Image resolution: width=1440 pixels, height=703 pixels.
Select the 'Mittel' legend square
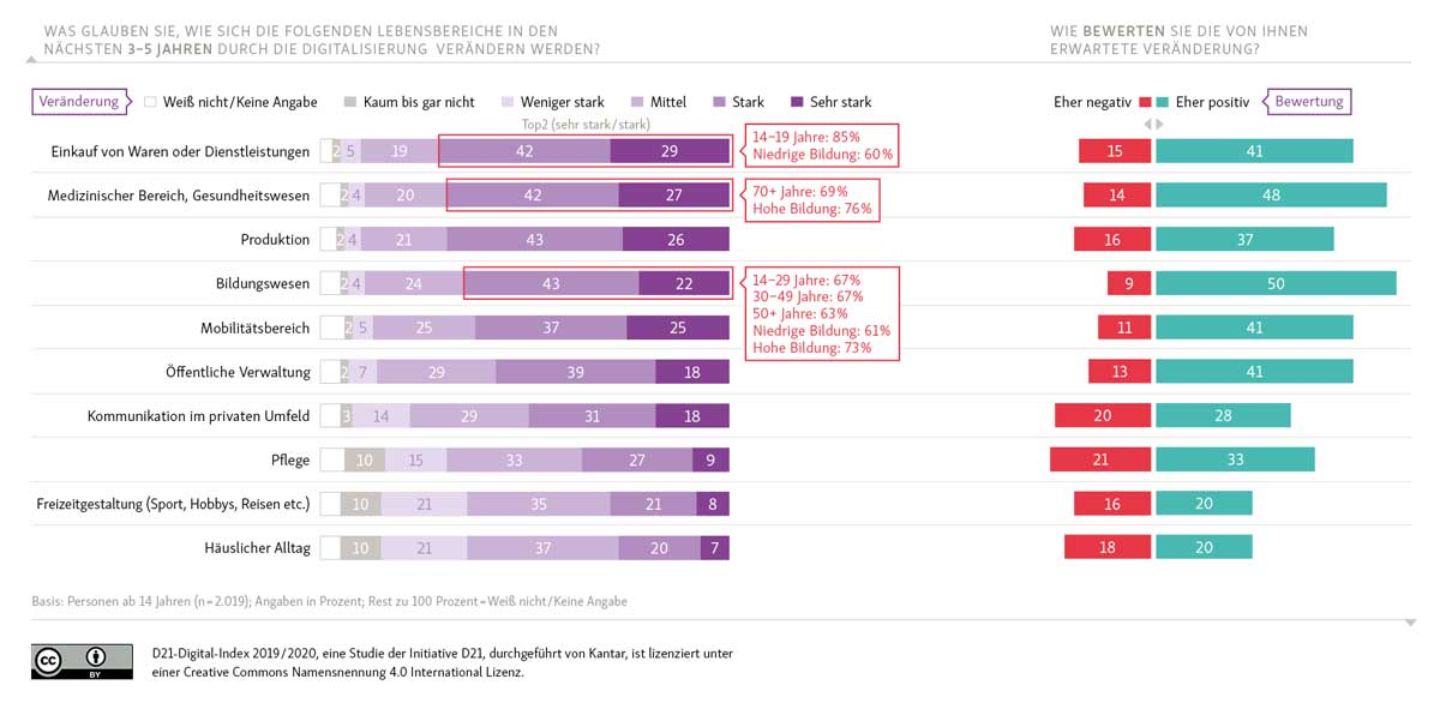click(x=636, y=102)
